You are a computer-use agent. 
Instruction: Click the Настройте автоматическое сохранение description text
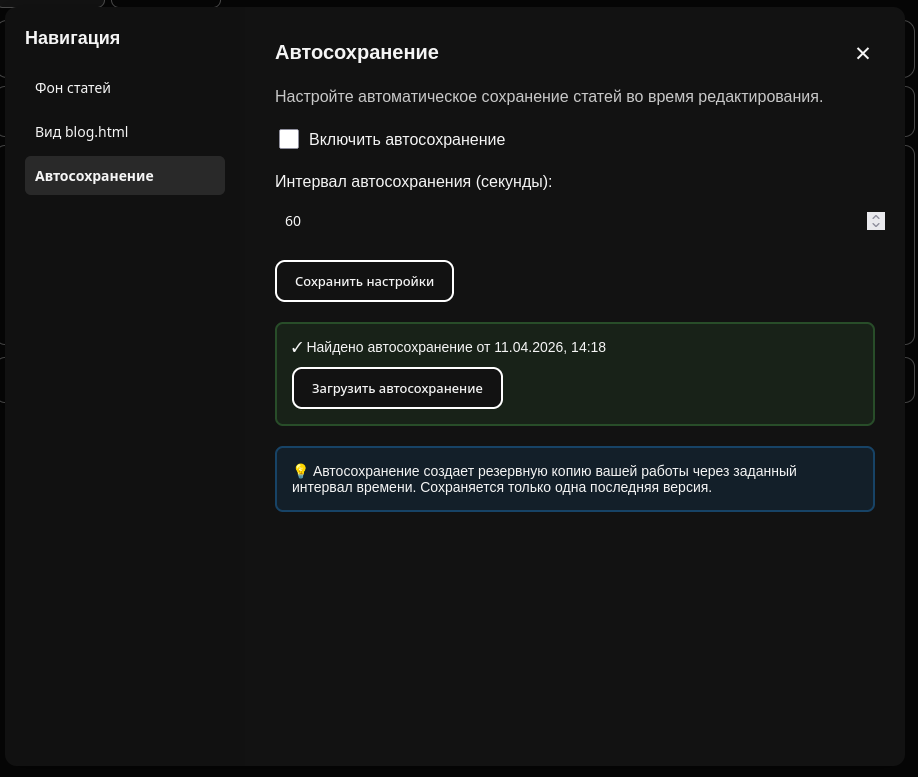548,97
